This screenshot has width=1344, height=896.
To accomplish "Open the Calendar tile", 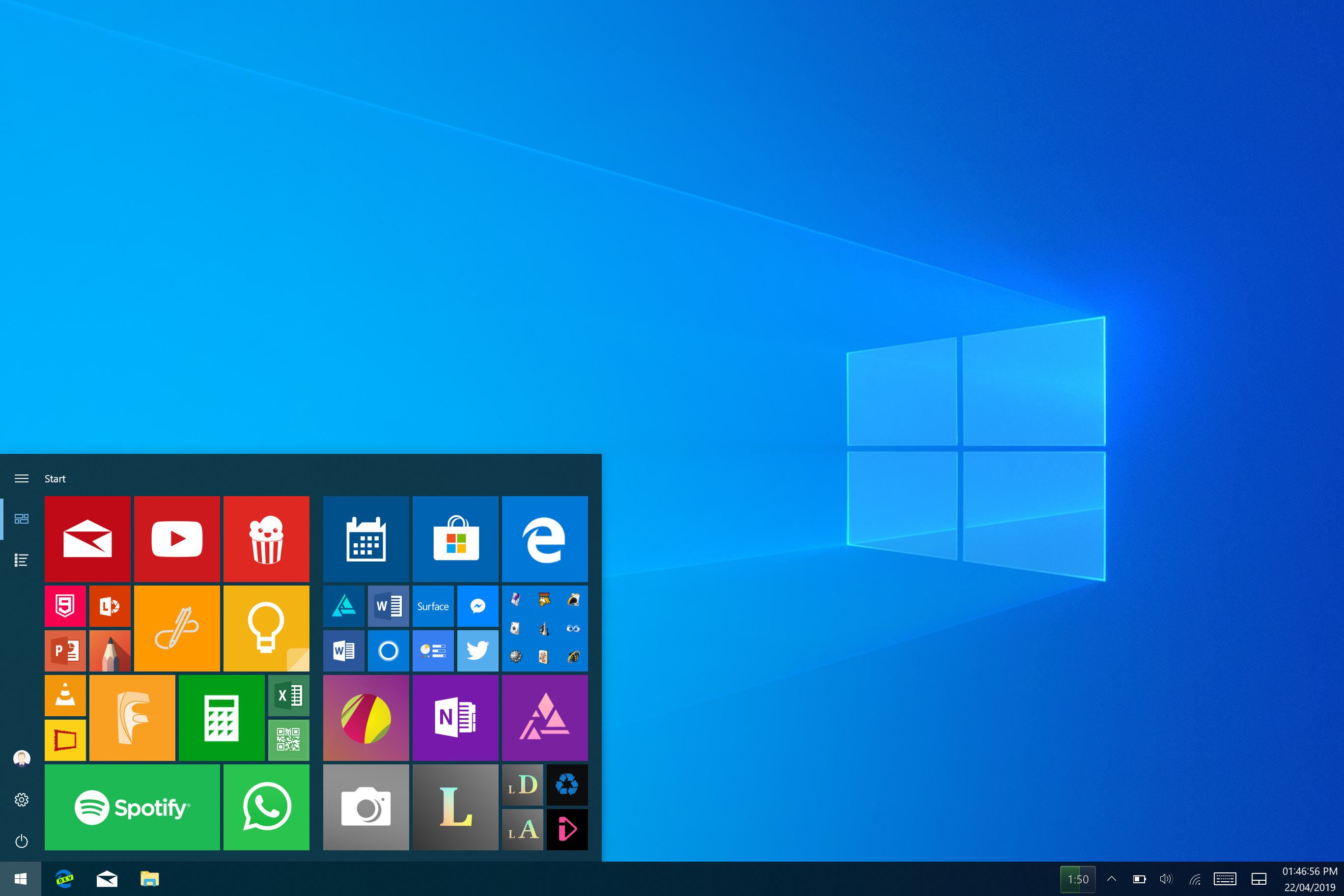I will coord(365,538).
